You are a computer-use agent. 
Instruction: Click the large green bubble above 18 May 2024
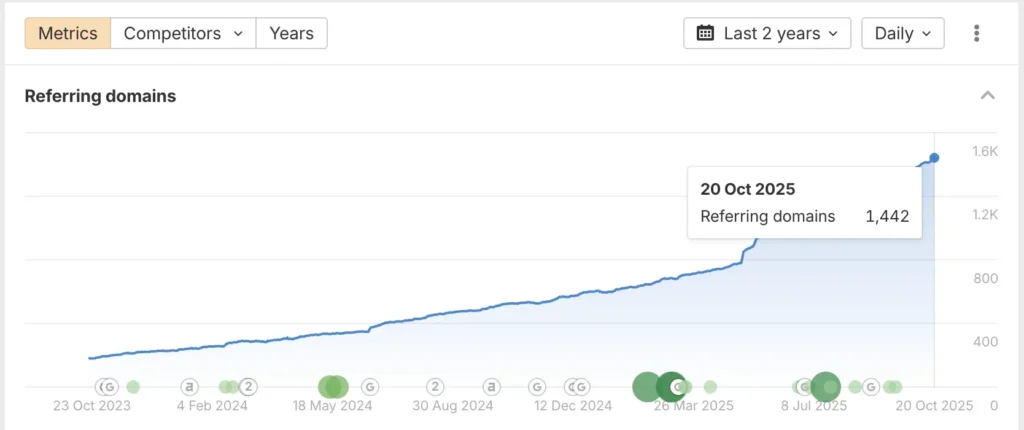click(332, 386)
